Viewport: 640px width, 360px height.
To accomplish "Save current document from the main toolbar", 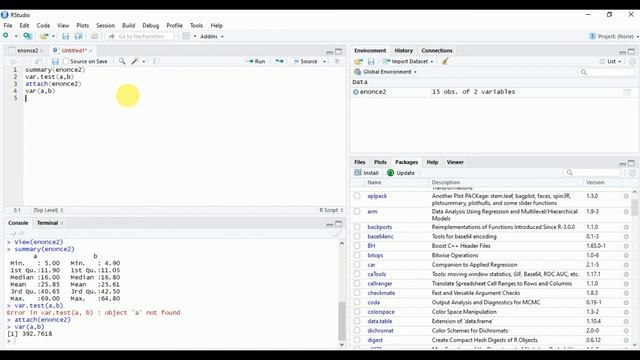I will pyautogui.click(x=65, y=36).
